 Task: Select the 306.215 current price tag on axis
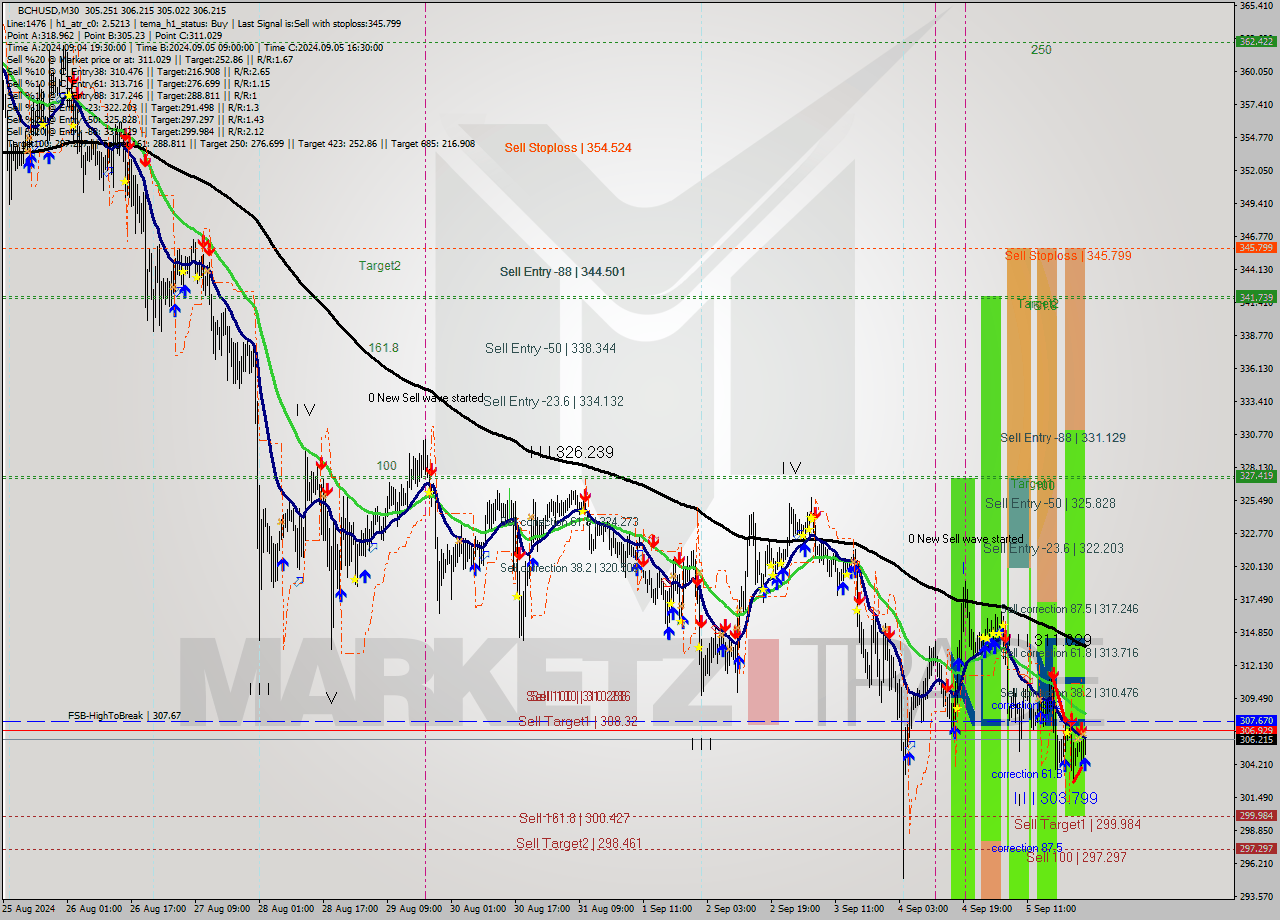tap(1255, 739)
